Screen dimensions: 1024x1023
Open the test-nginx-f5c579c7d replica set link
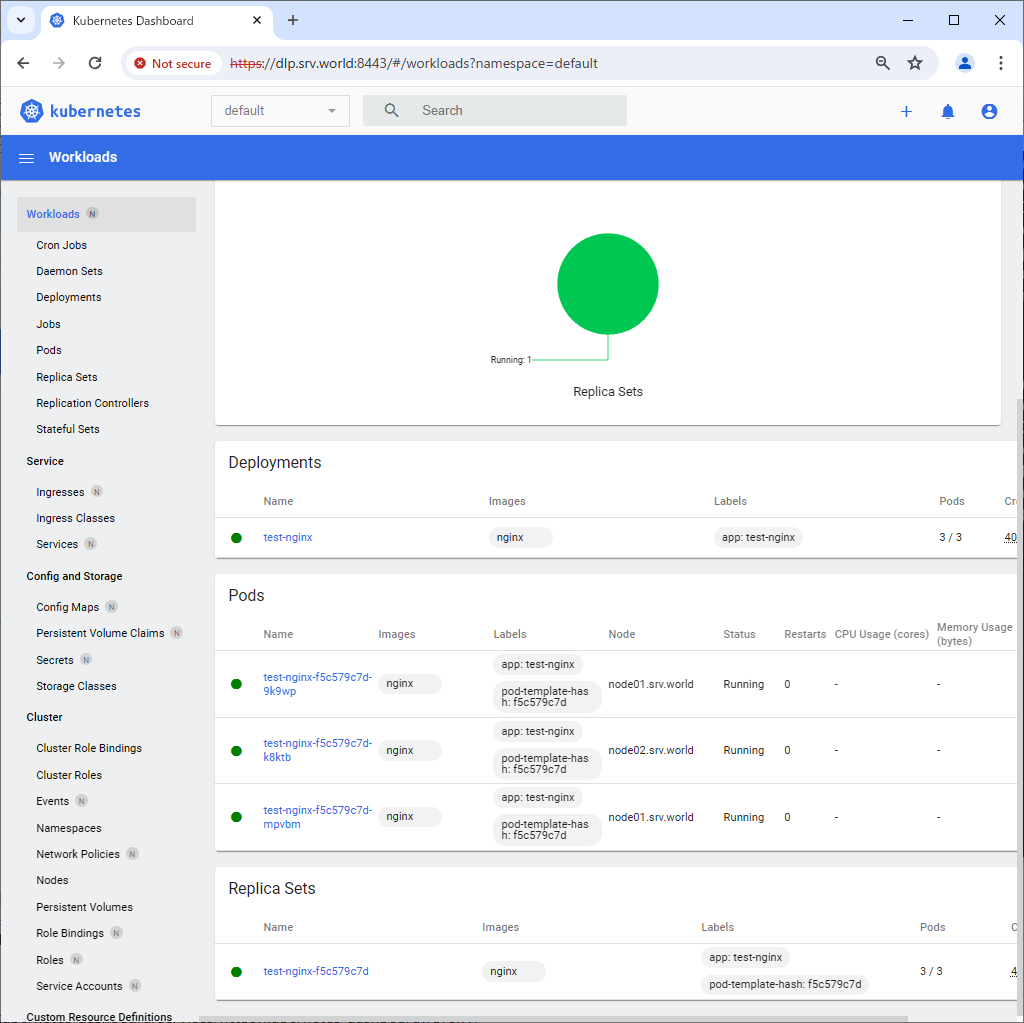point(316,971)
